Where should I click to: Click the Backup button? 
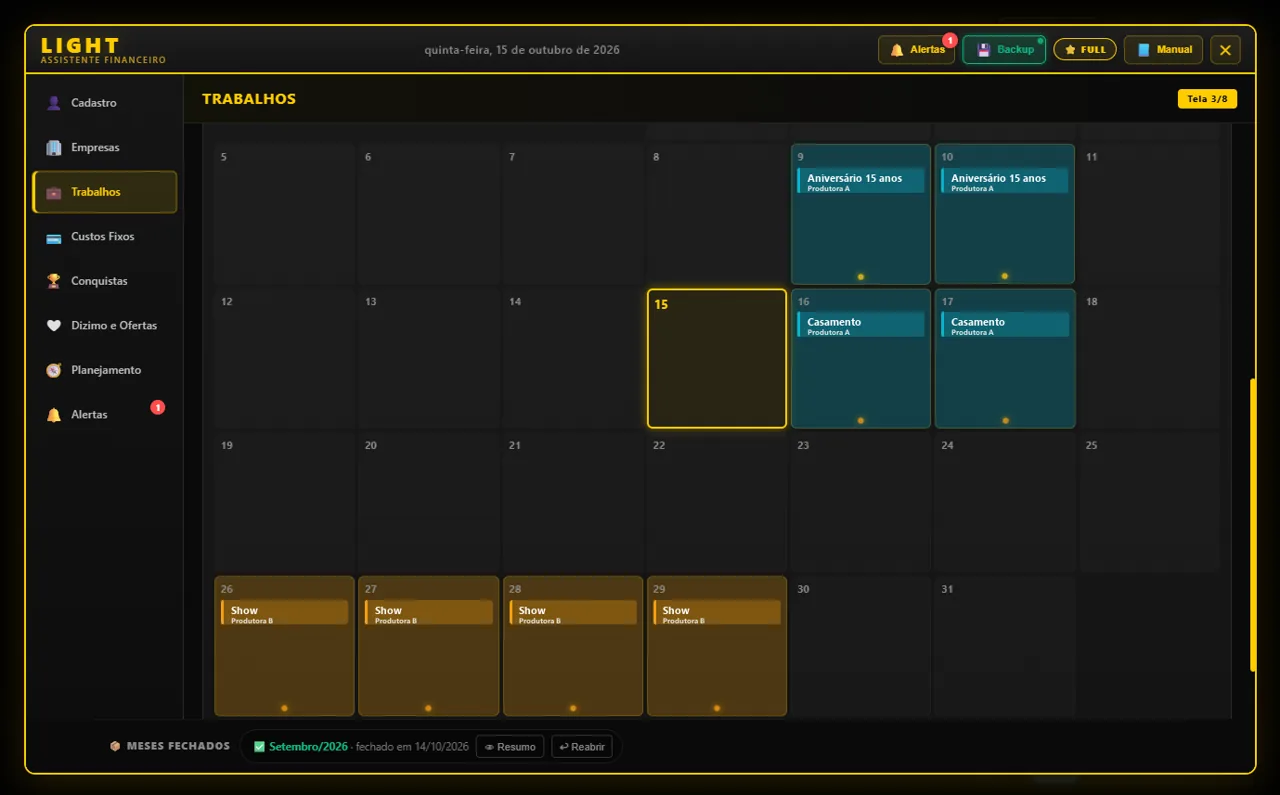click(1004, 50)
